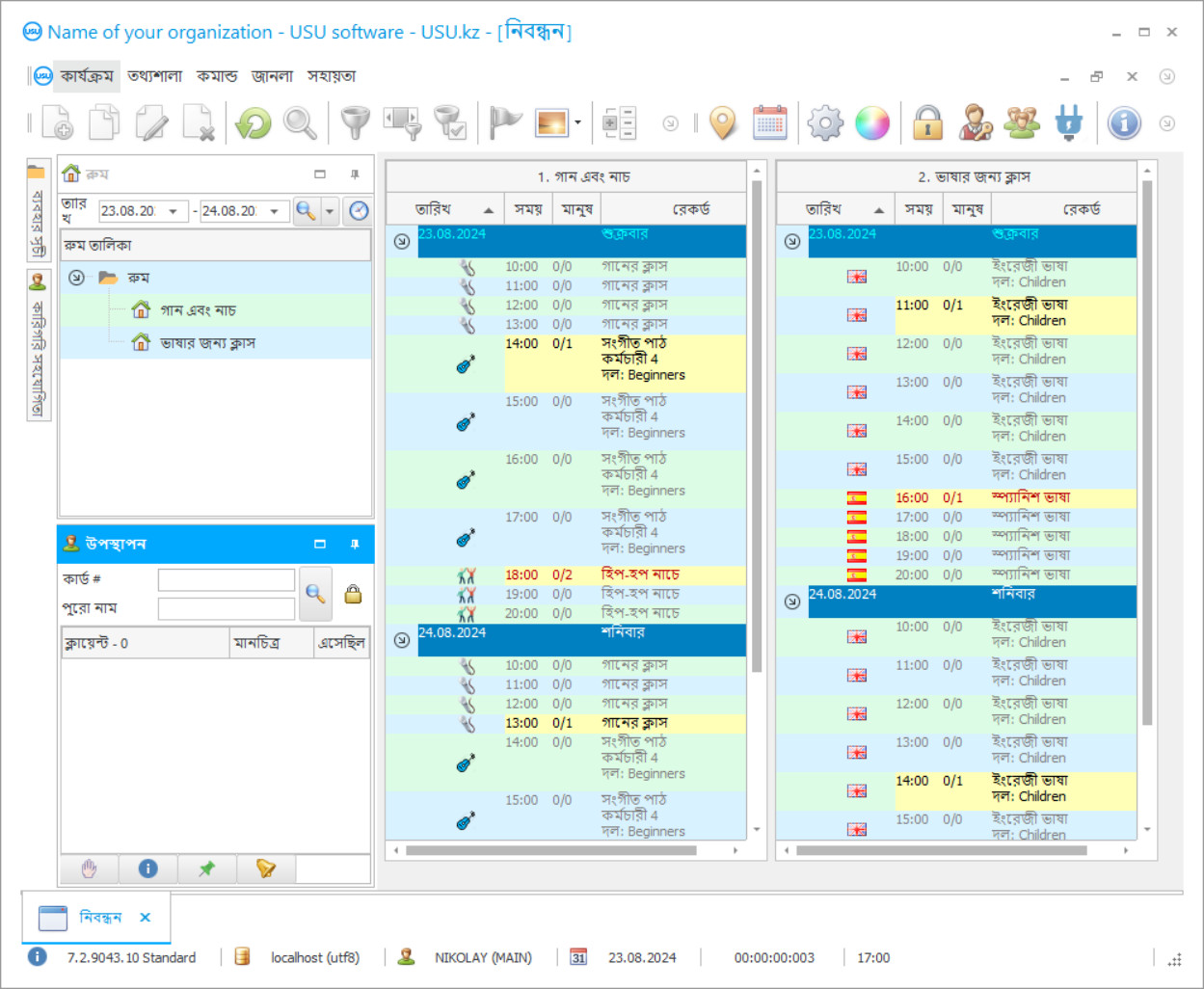Click the green refresh arrow toolbar icon

coord(254,123)
